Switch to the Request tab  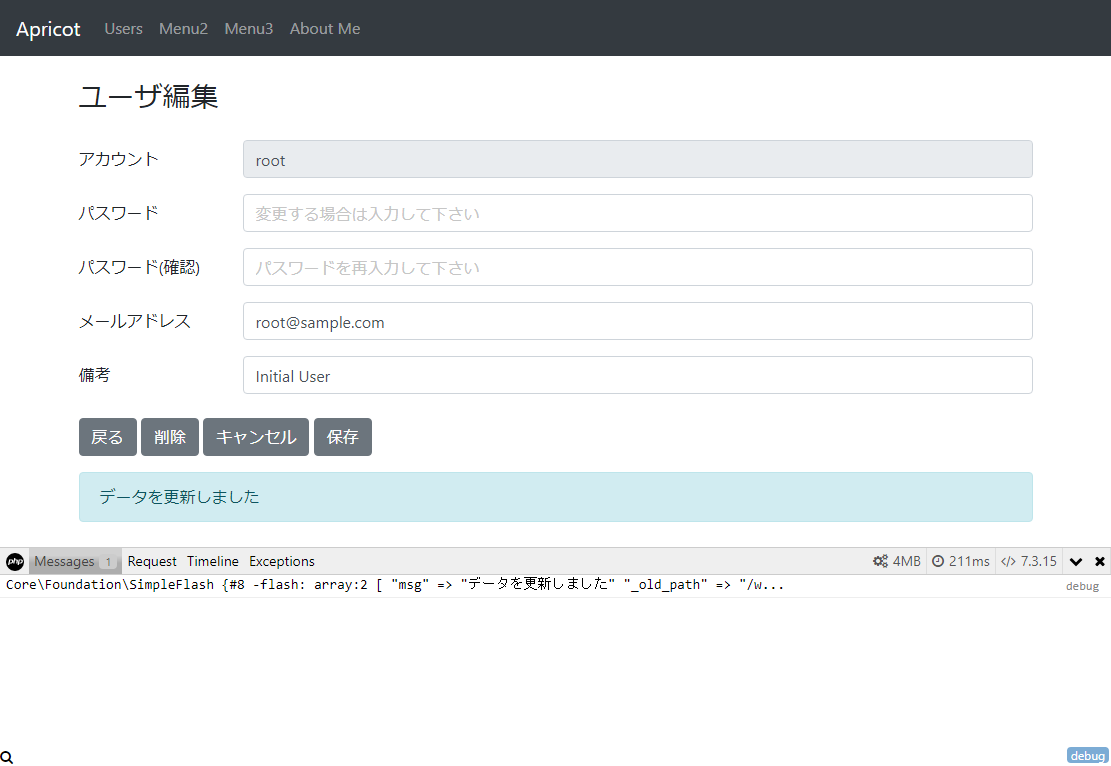[x=152, y=561]
